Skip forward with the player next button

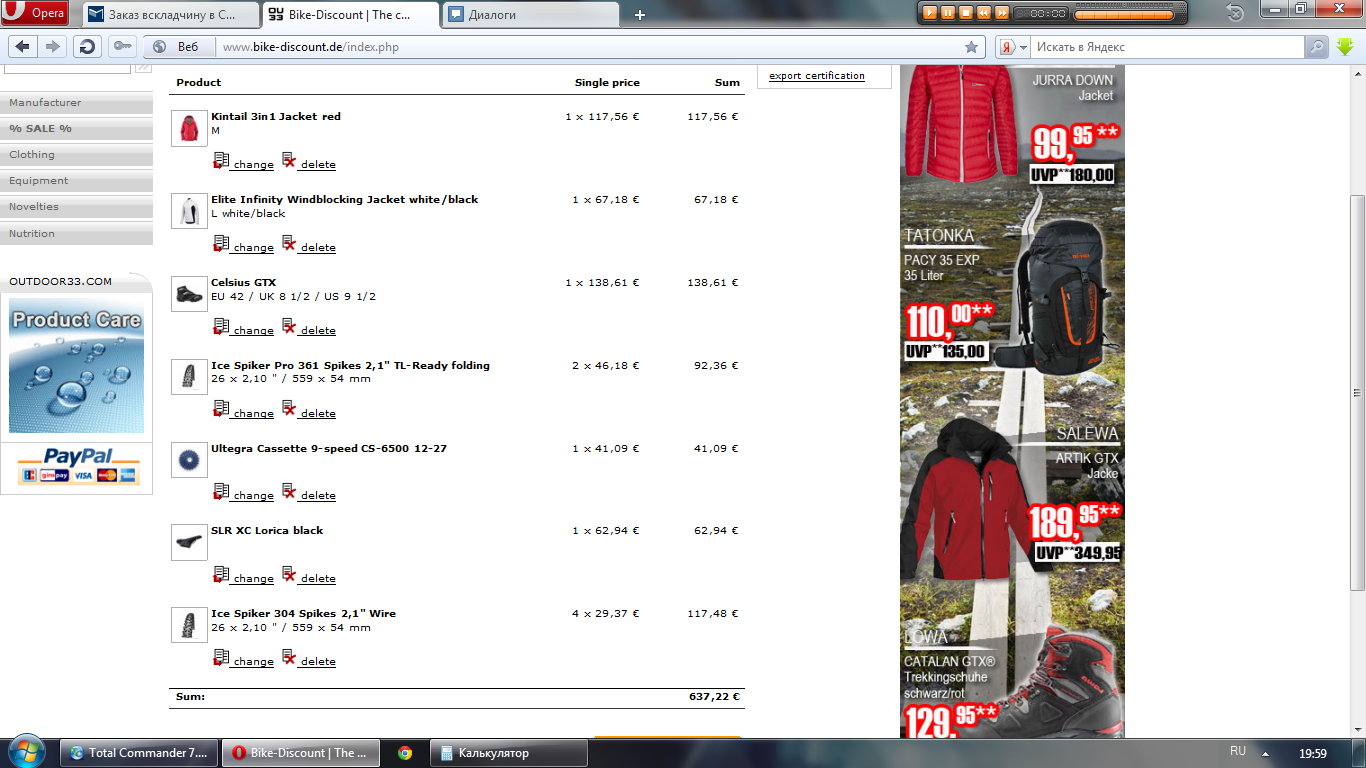click(1002, 13)
